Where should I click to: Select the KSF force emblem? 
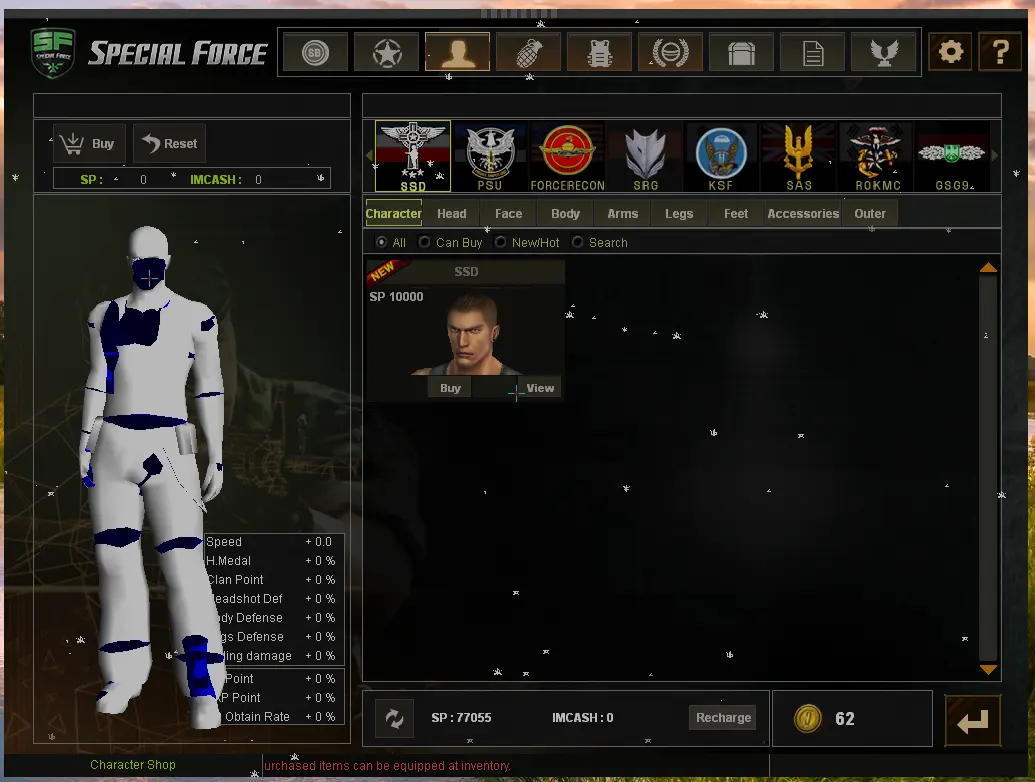tap(721, 157)
